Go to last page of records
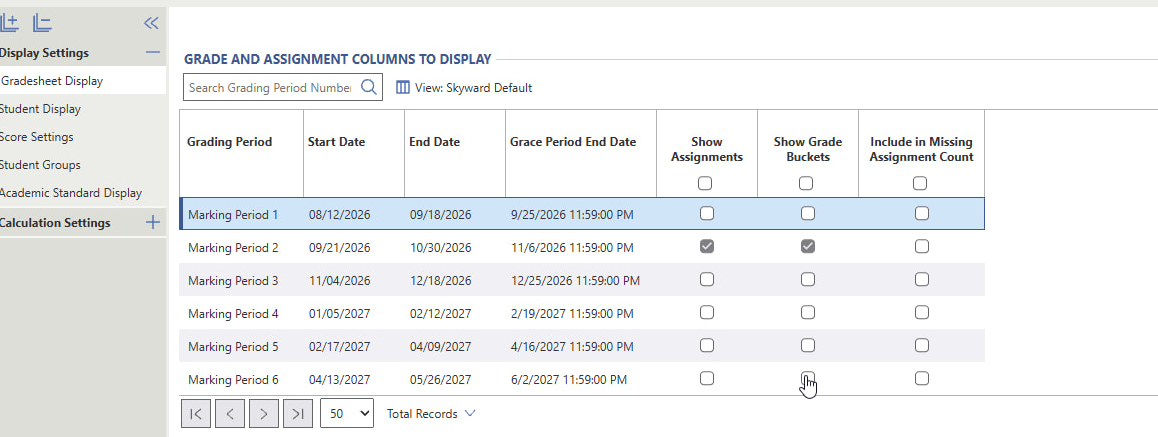The image size is (1158, 437). point(298,414)
